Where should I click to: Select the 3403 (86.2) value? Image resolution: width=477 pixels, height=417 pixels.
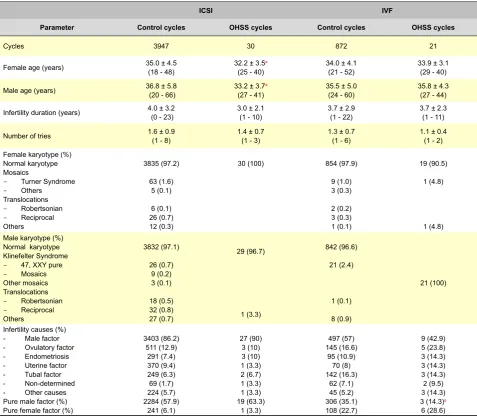(161, 339)
